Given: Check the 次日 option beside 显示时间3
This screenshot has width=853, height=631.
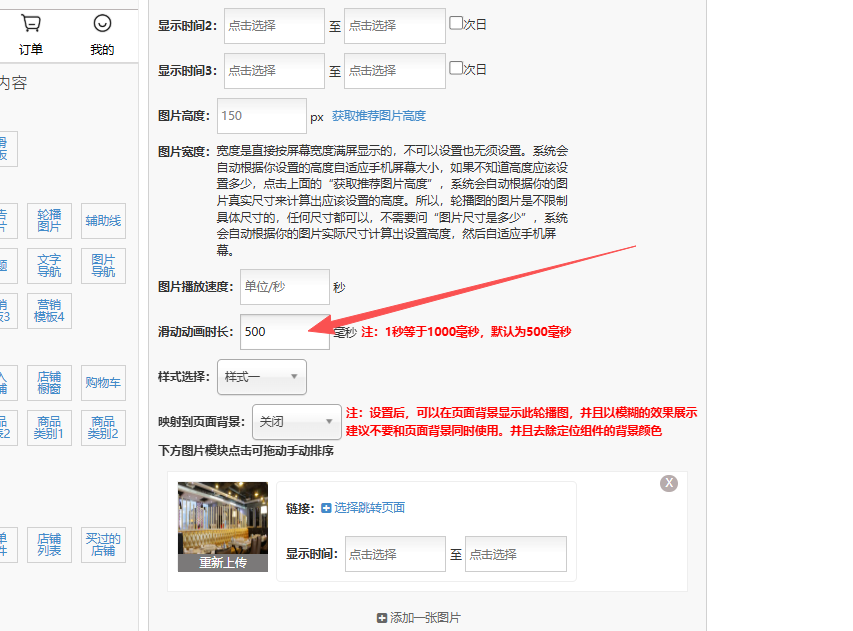Looking at the screenshot, I should (x=455, y=70).
